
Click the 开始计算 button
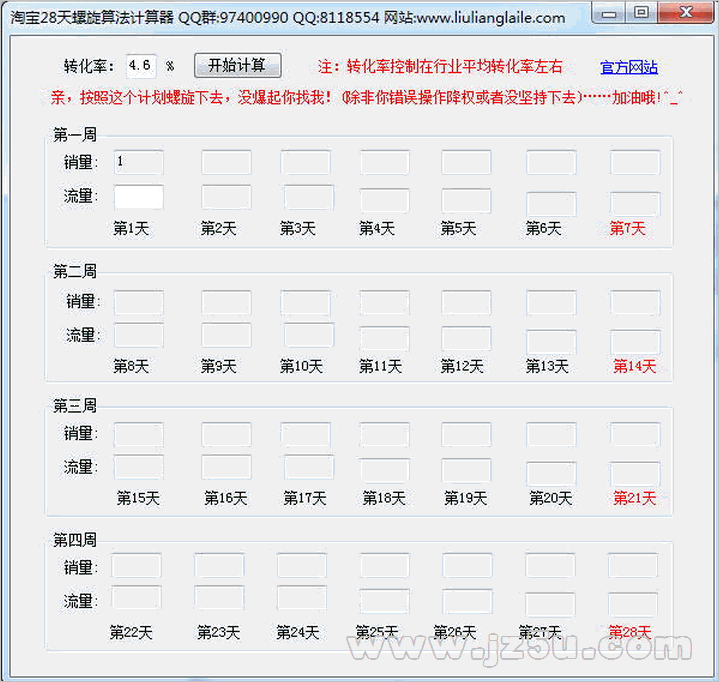click(x=238, y=65)
